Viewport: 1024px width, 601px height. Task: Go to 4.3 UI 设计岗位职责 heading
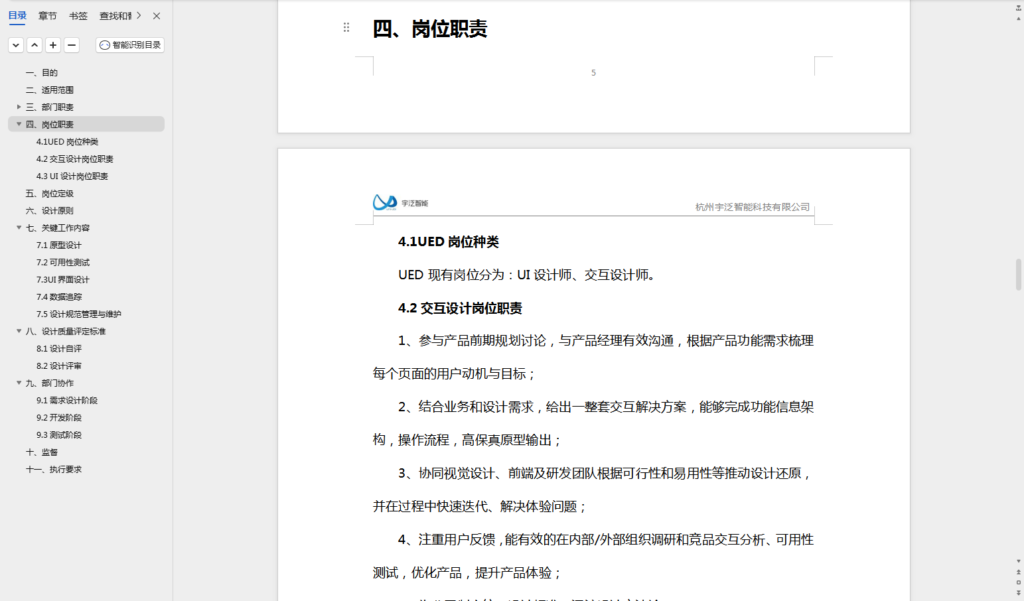click(72, 176)
